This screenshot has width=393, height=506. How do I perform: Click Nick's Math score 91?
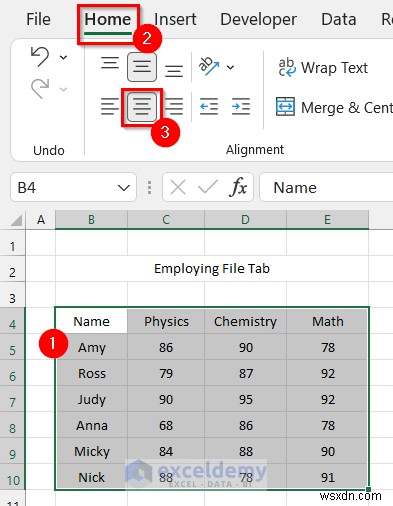coord(328,477)
